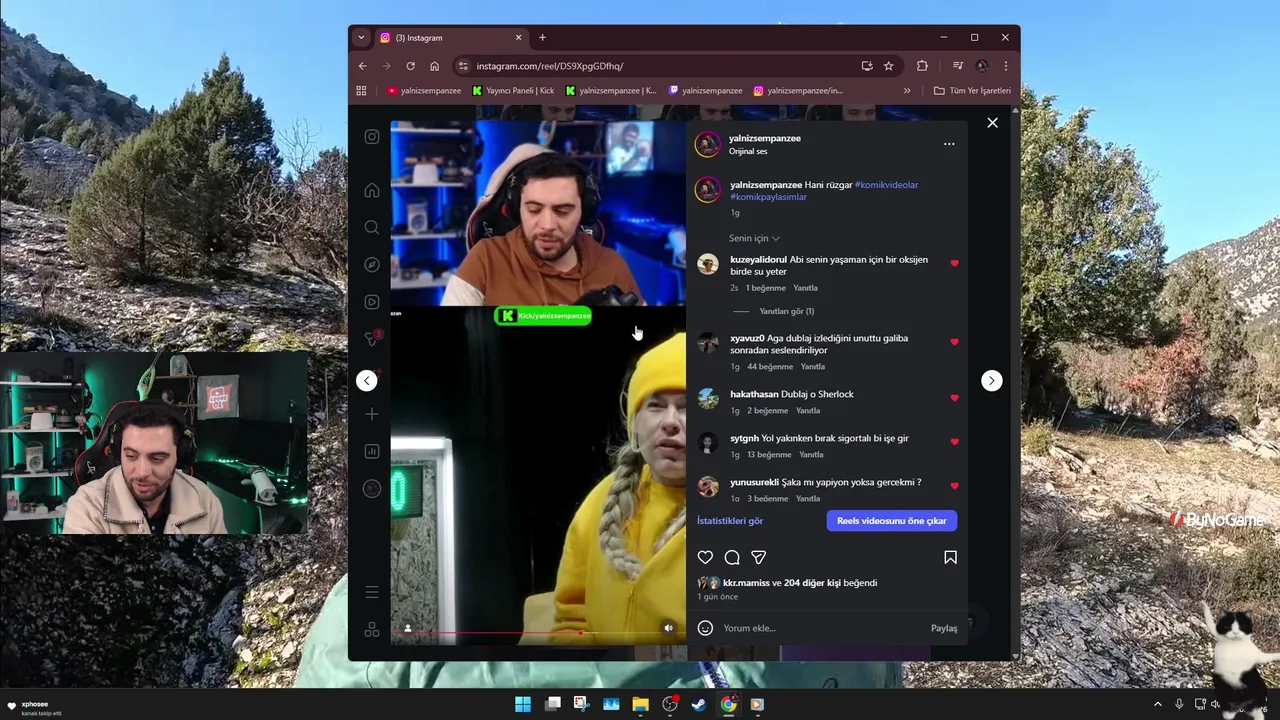Toggle like on hakathasan's comment
This screenshot has width=1280, height=720.
tap(954, 398)
